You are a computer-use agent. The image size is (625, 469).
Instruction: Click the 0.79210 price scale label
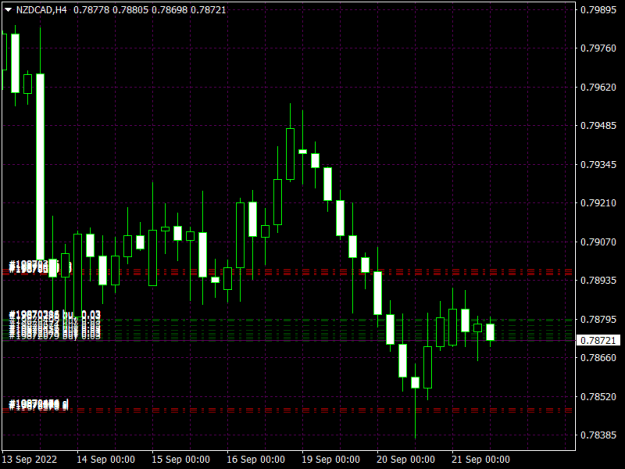click(598, 203)
